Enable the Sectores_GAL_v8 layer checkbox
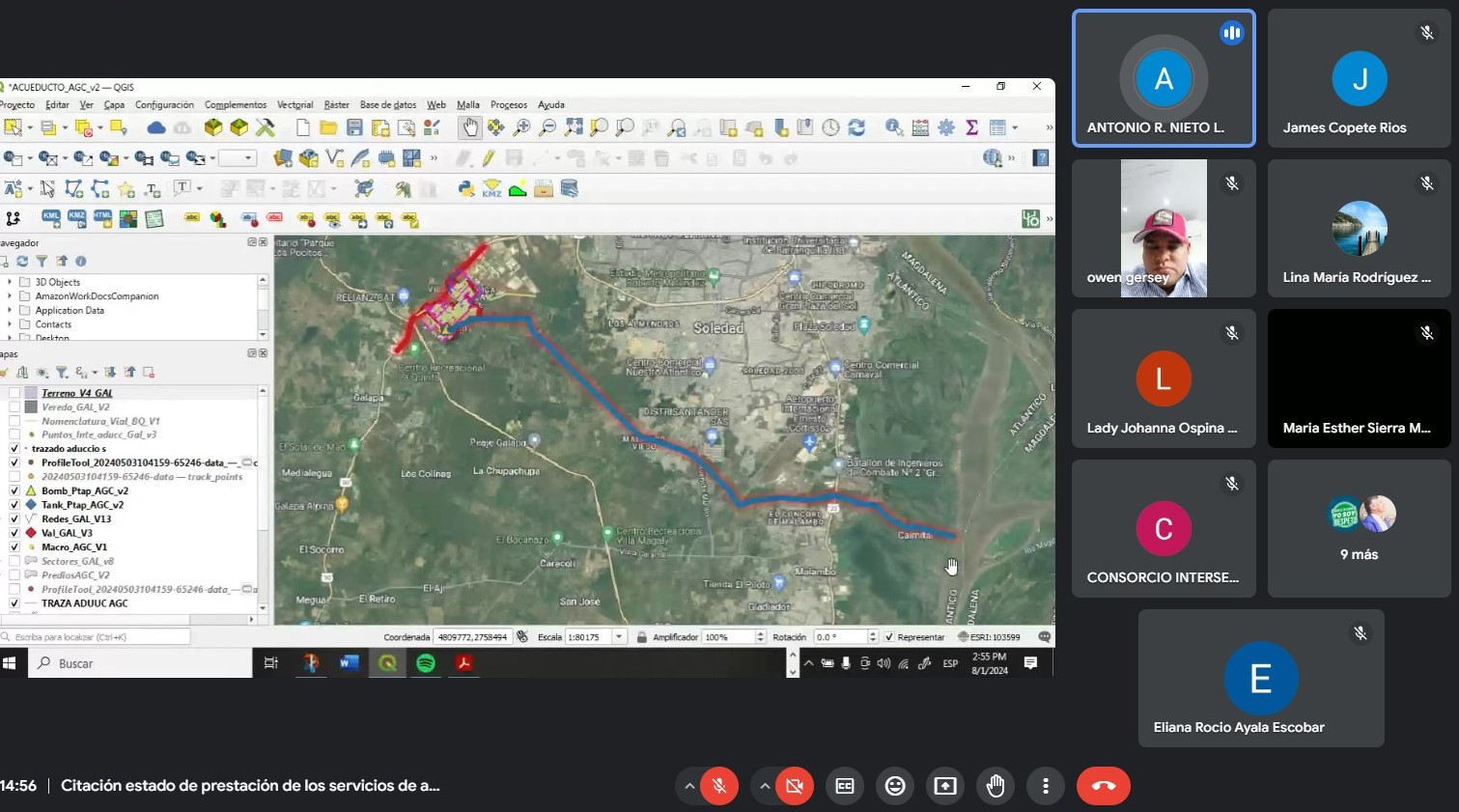The height and width of the screenshot is (812, 1459). pyautogui.click(x=14, y=561)
